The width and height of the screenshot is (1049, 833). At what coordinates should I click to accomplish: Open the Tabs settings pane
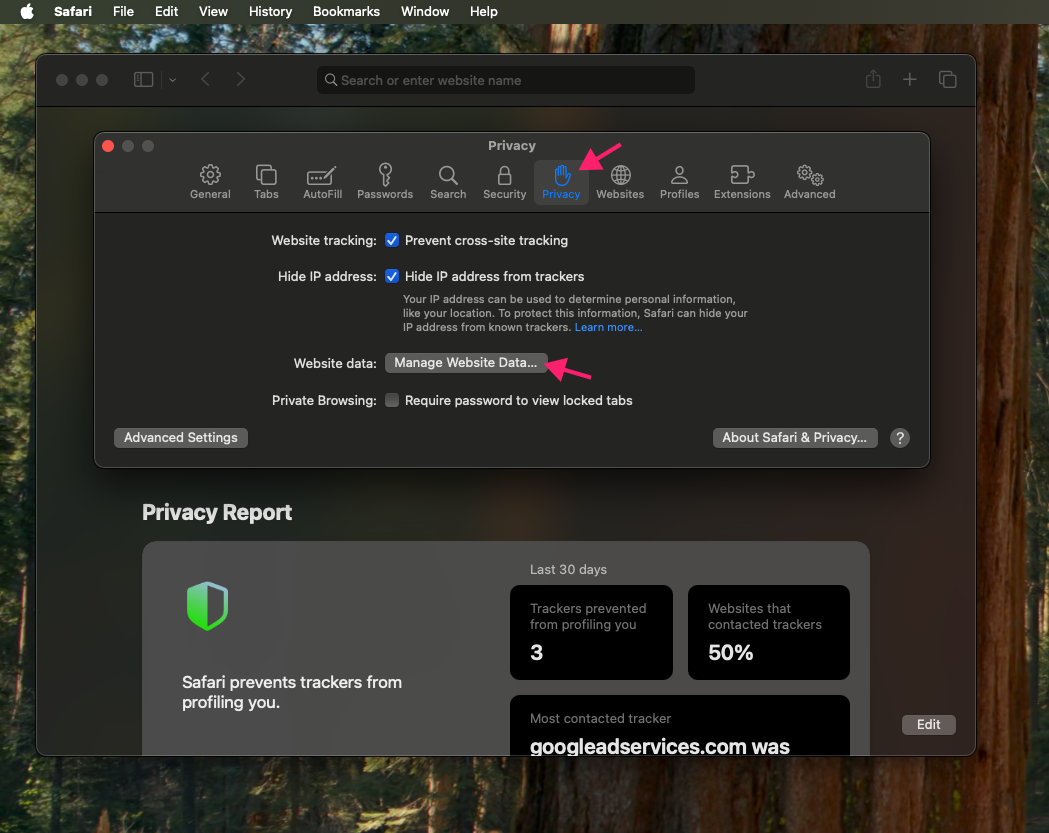(266, 182)
